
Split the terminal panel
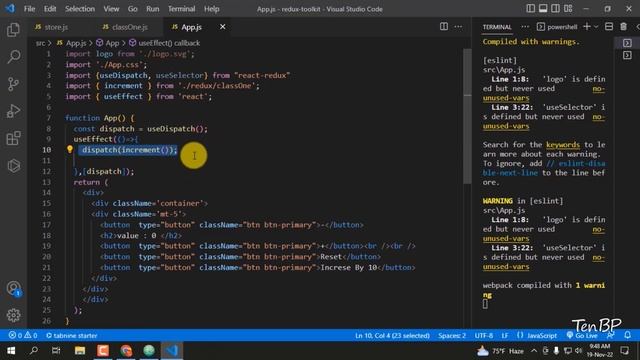[609, 27]
